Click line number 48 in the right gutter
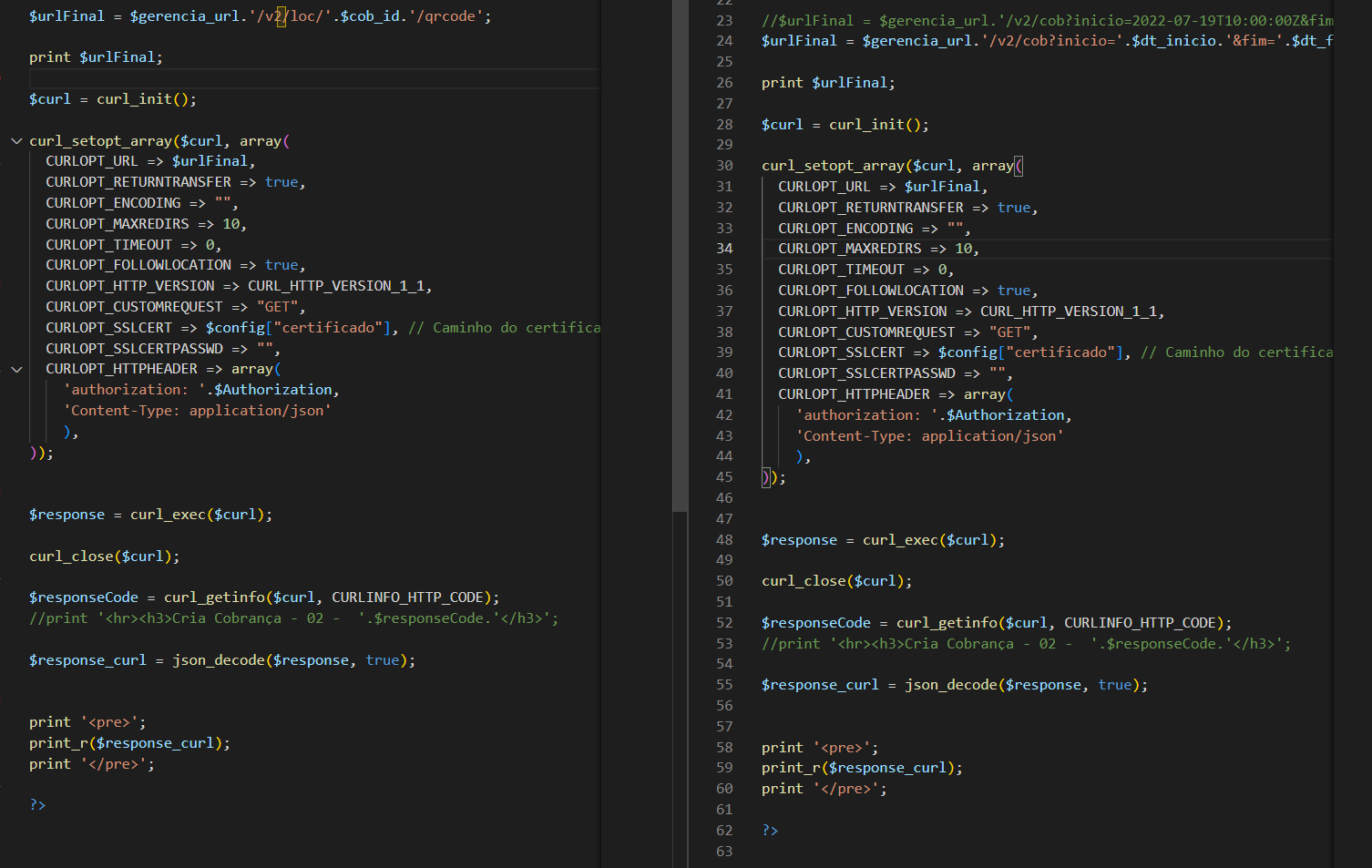 724,540
